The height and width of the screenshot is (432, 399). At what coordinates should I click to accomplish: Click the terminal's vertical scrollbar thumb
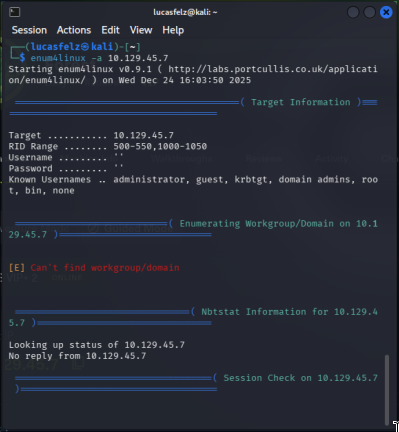[387, 390]
